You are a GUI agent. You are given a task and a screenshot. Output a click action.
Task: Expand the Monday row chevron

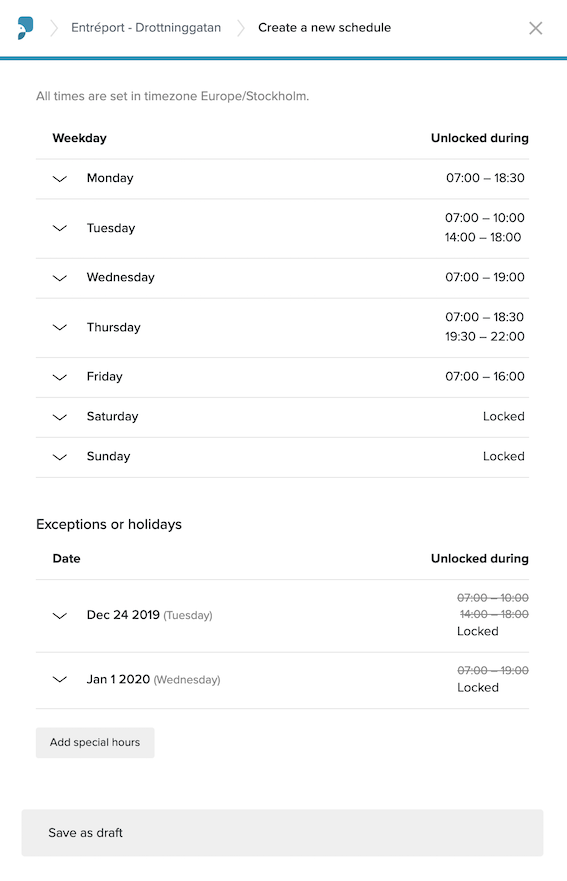click(60, 179)
